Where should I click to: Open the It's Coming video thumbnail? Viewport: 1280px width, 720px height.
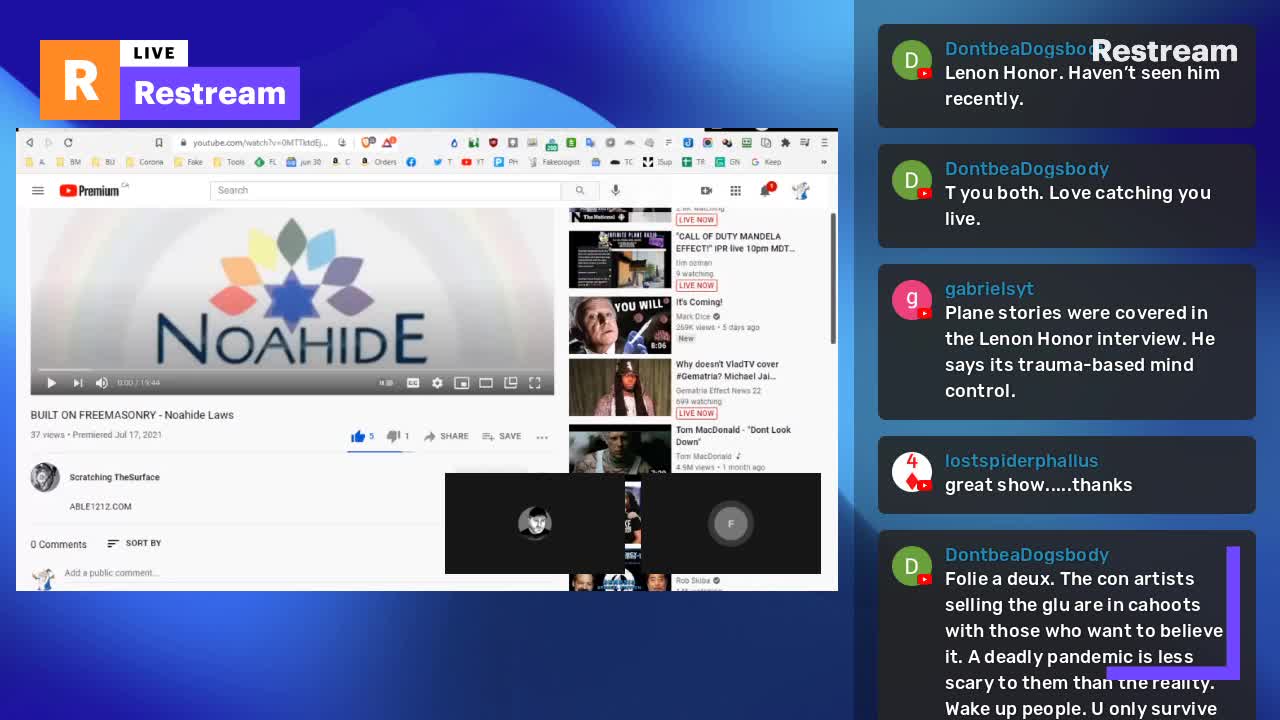620,325
